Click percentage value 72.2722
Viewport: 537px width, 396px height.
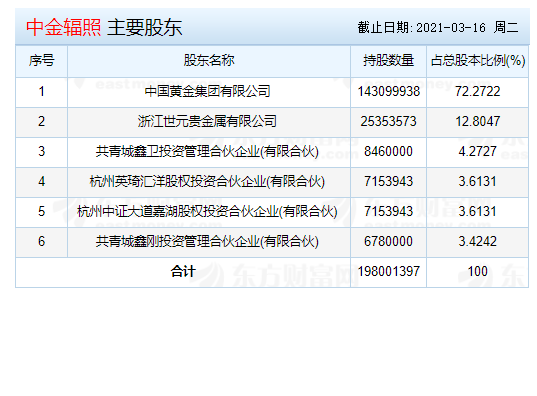(478, 91)
